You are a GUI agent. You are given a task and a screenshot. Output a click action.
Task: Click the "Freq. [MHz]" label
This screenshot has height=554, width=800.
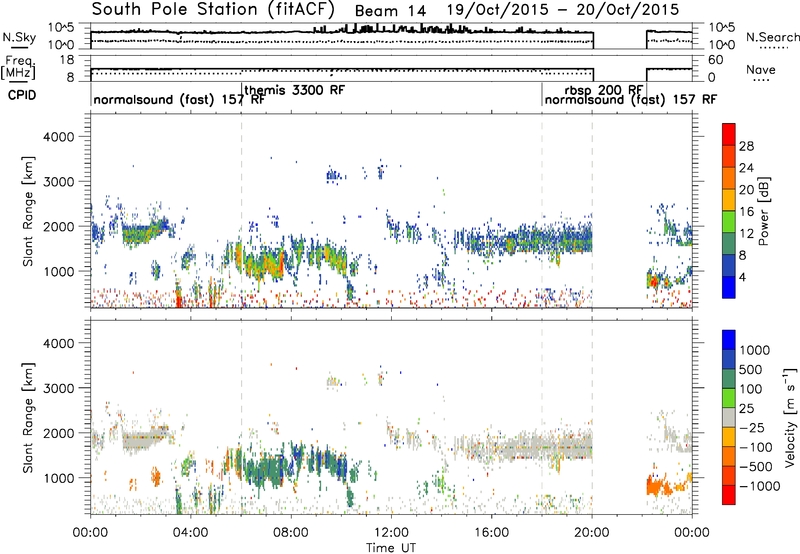[18, 68]
